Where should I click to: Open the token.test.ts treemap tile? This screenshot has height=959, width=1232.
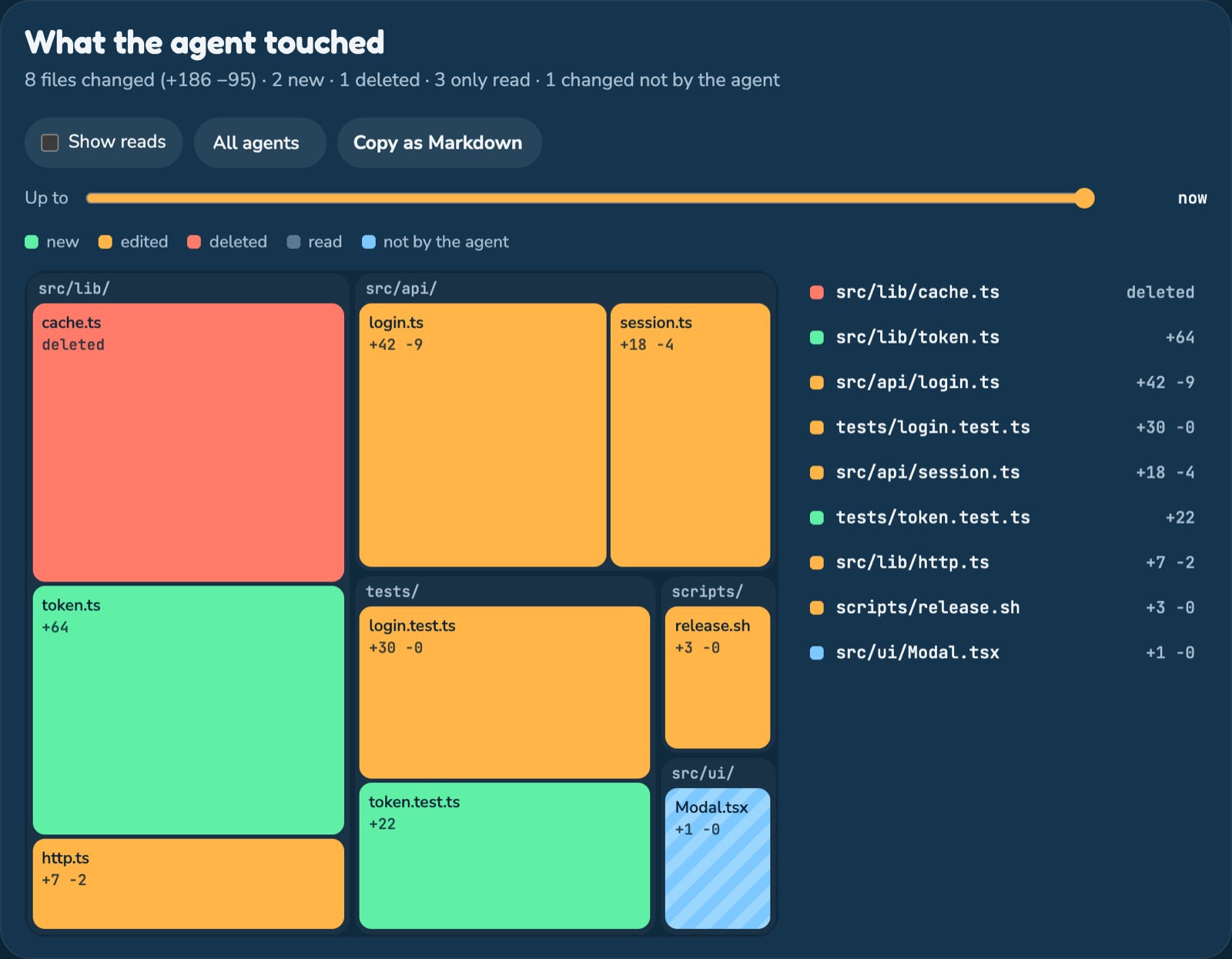[504, 856]
